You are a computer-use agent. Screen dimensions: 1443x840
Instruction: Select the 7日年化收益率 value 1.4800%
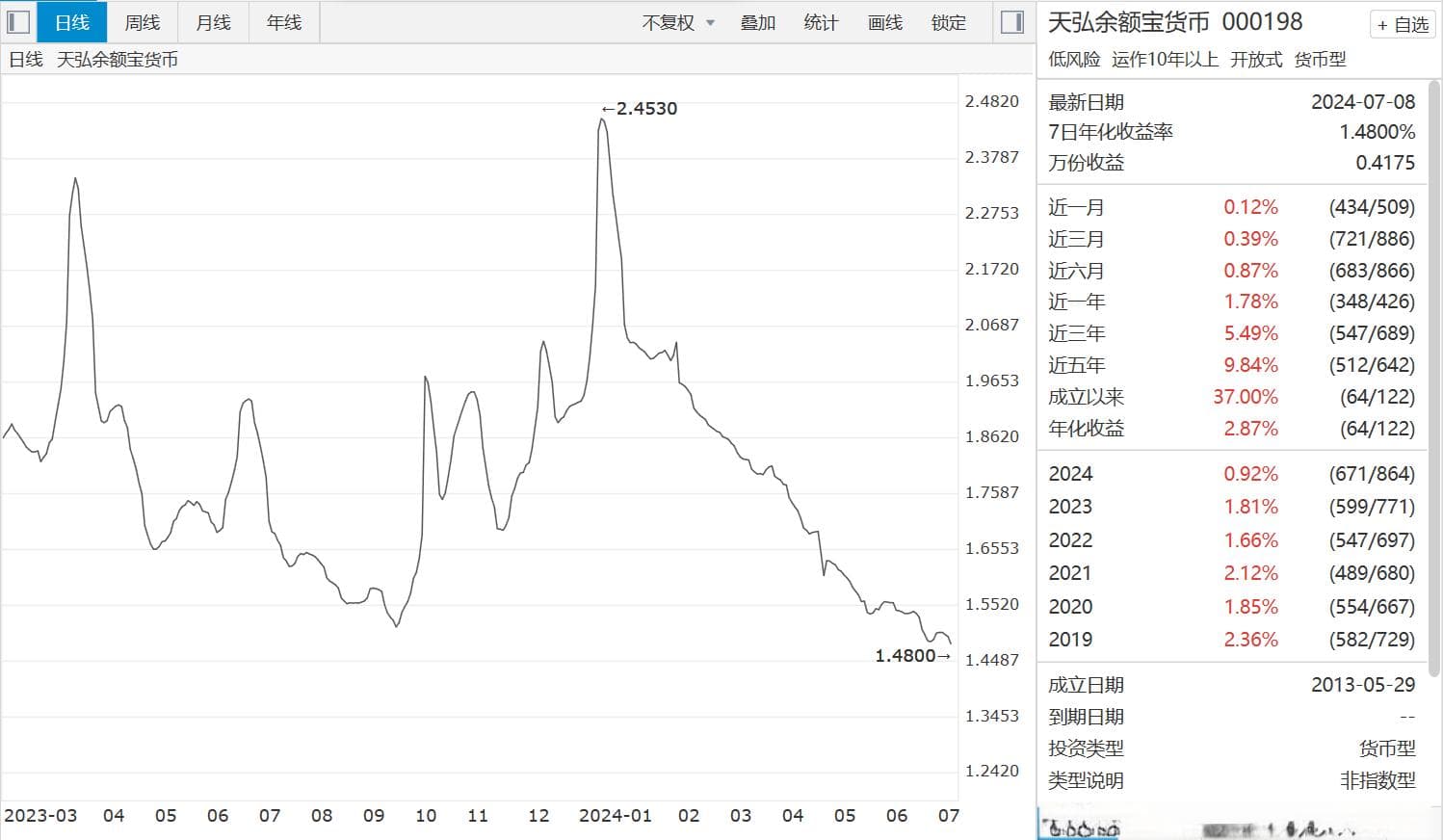point(1377,132)
